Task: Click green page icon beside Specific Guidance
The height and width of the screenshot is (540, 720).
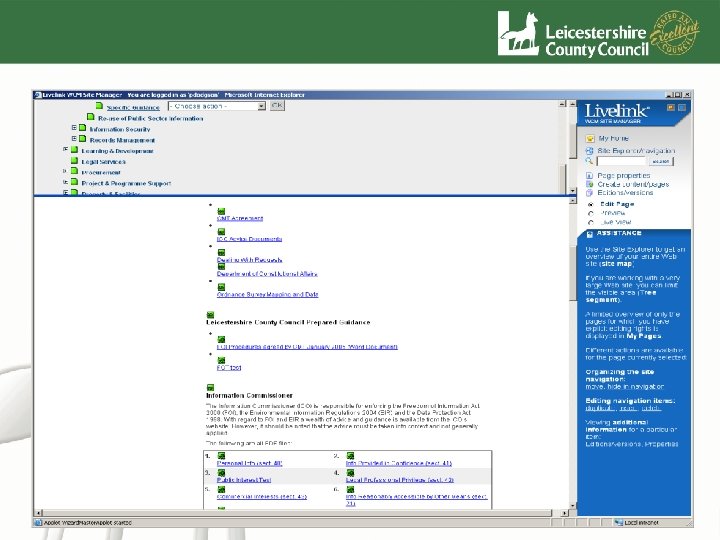Action: pos(99,106)
